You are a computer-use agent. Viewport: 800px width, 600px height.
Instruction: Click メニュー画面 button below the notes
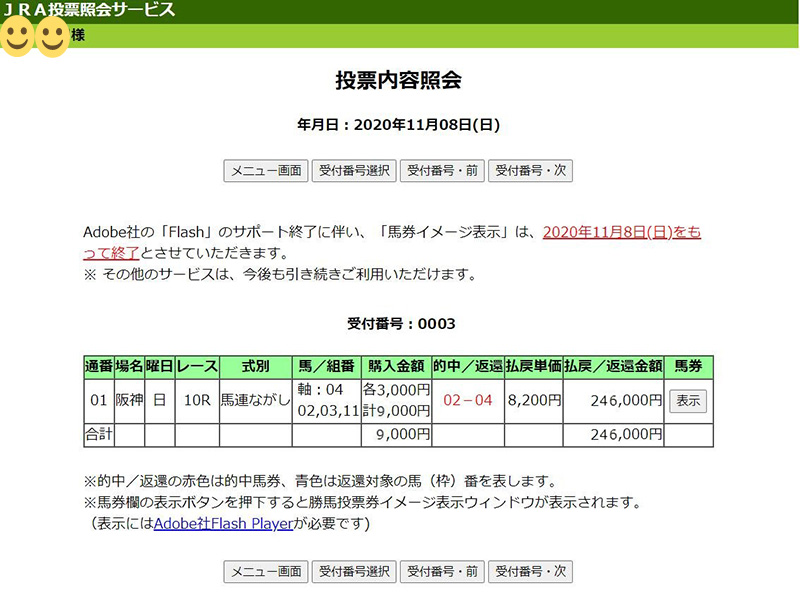[265, 572]
